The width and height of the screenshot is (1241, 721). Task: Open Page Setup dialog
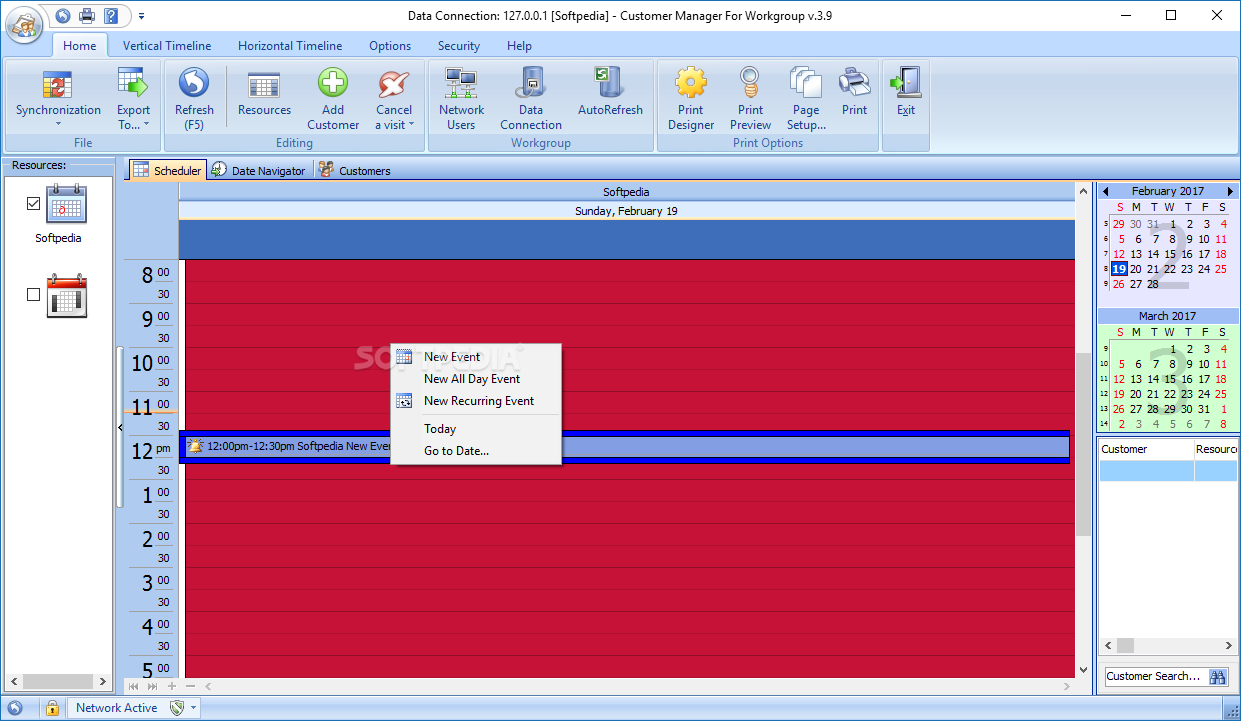pyautogui.click(x=806, y=98)
